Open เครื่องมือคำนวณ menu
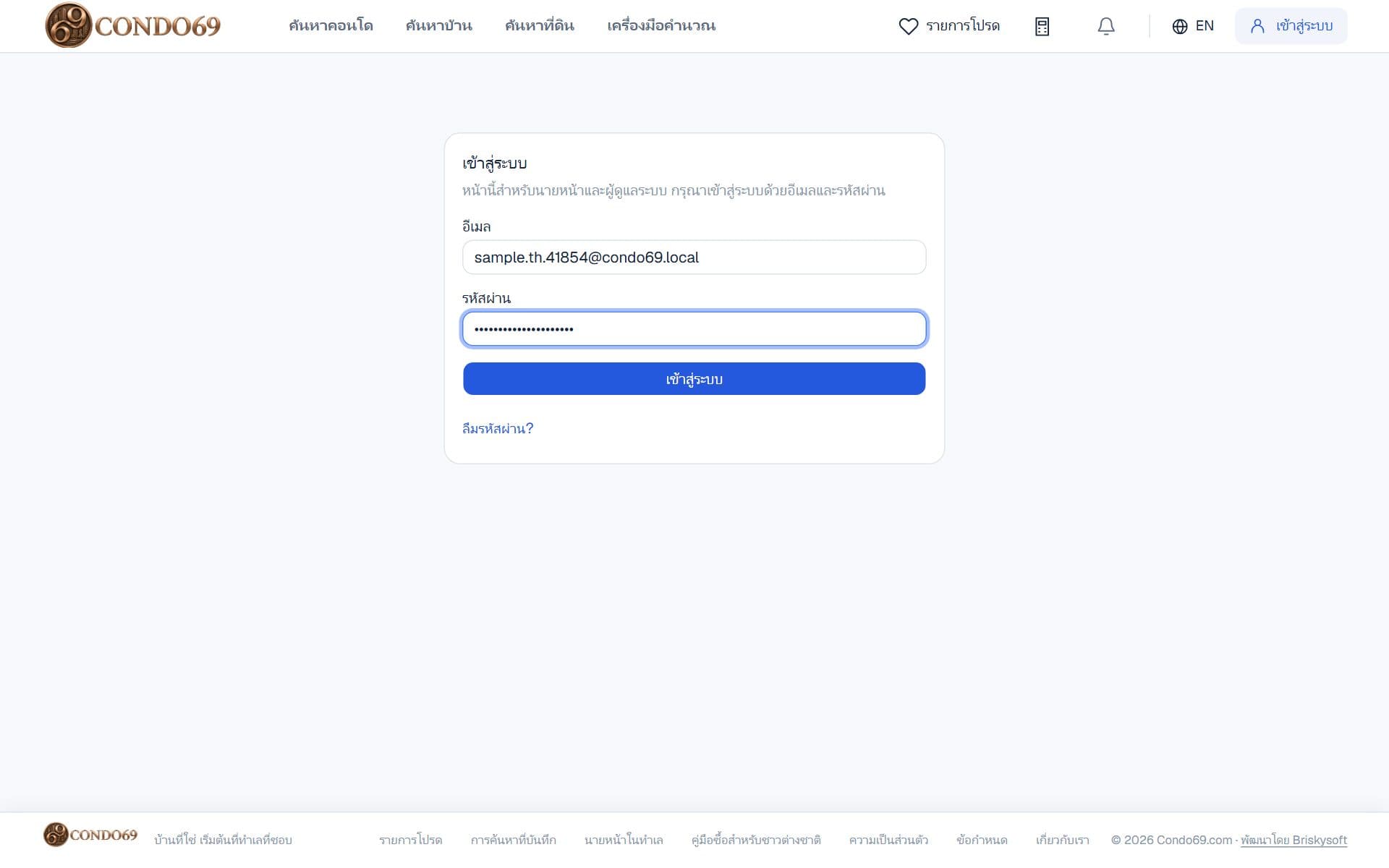 [x=661, y=26]
